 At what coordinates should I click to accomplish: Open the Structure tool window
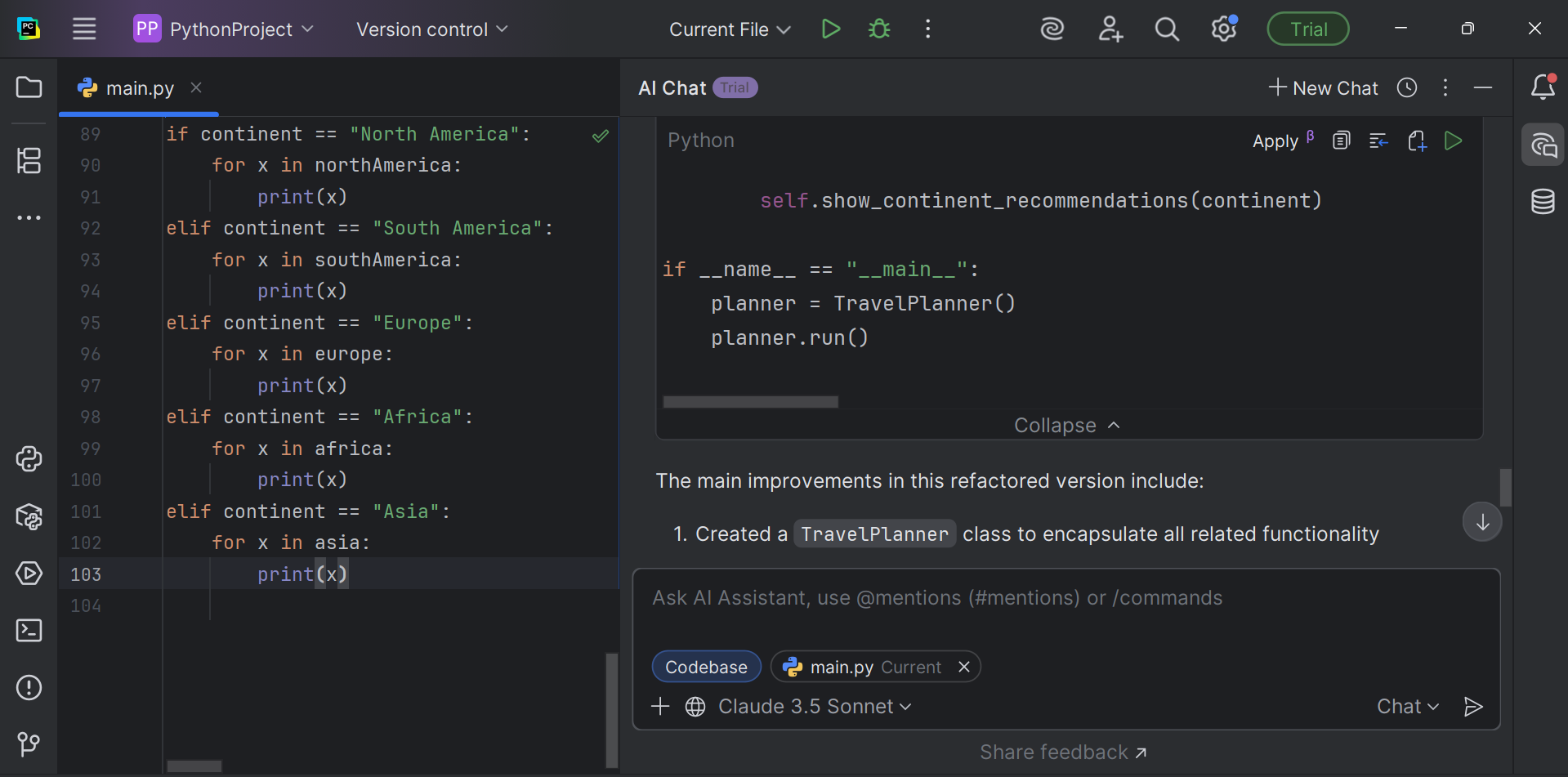[29, 160]
